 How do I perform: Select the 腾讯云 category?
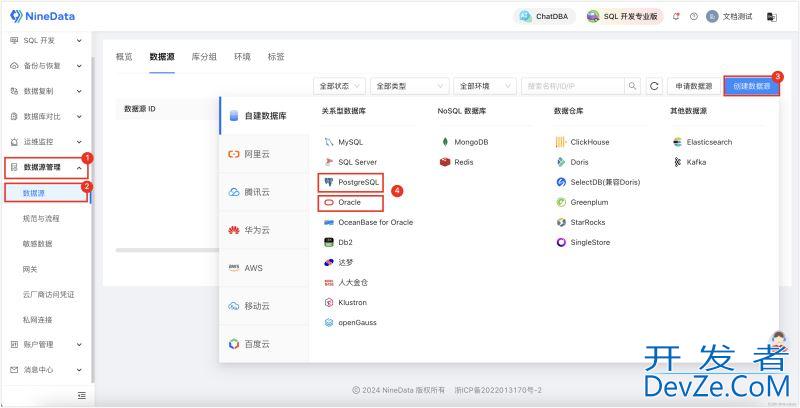tap(264, 192)
